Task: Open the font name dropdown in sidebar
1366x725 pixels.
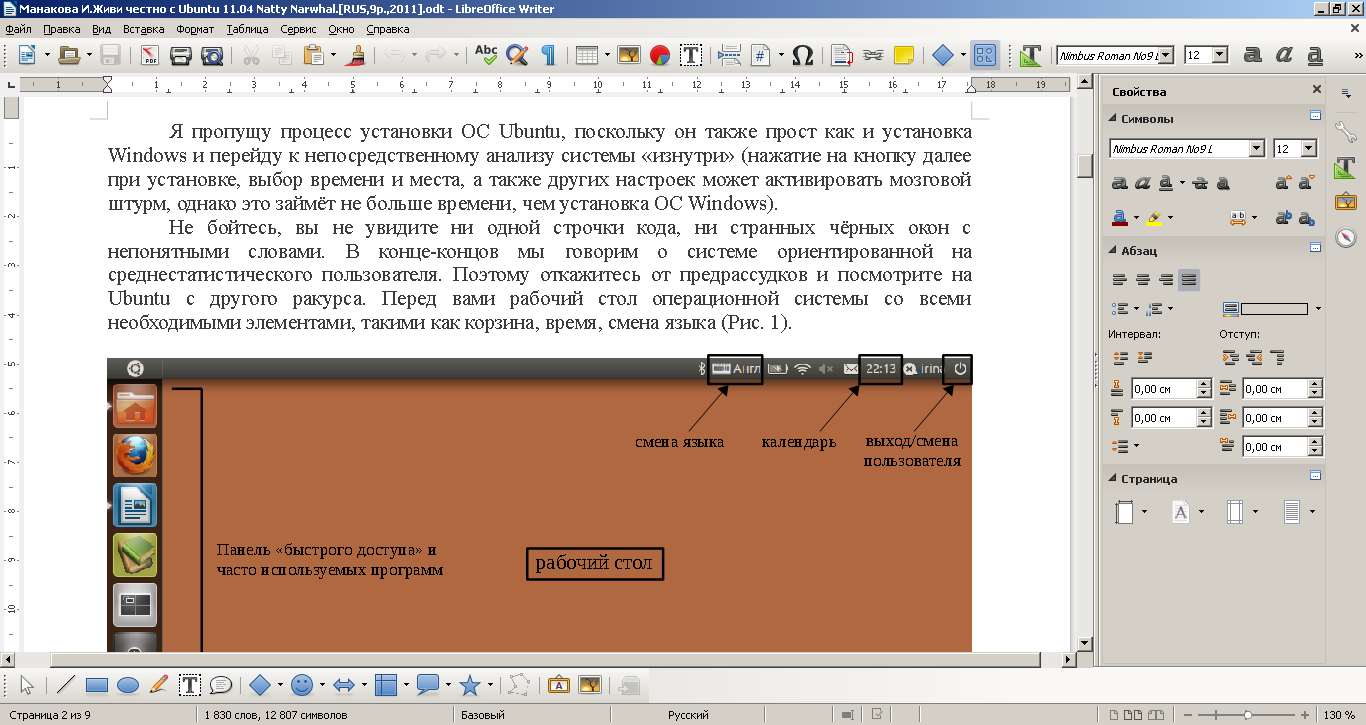Action: [1257, 149]
